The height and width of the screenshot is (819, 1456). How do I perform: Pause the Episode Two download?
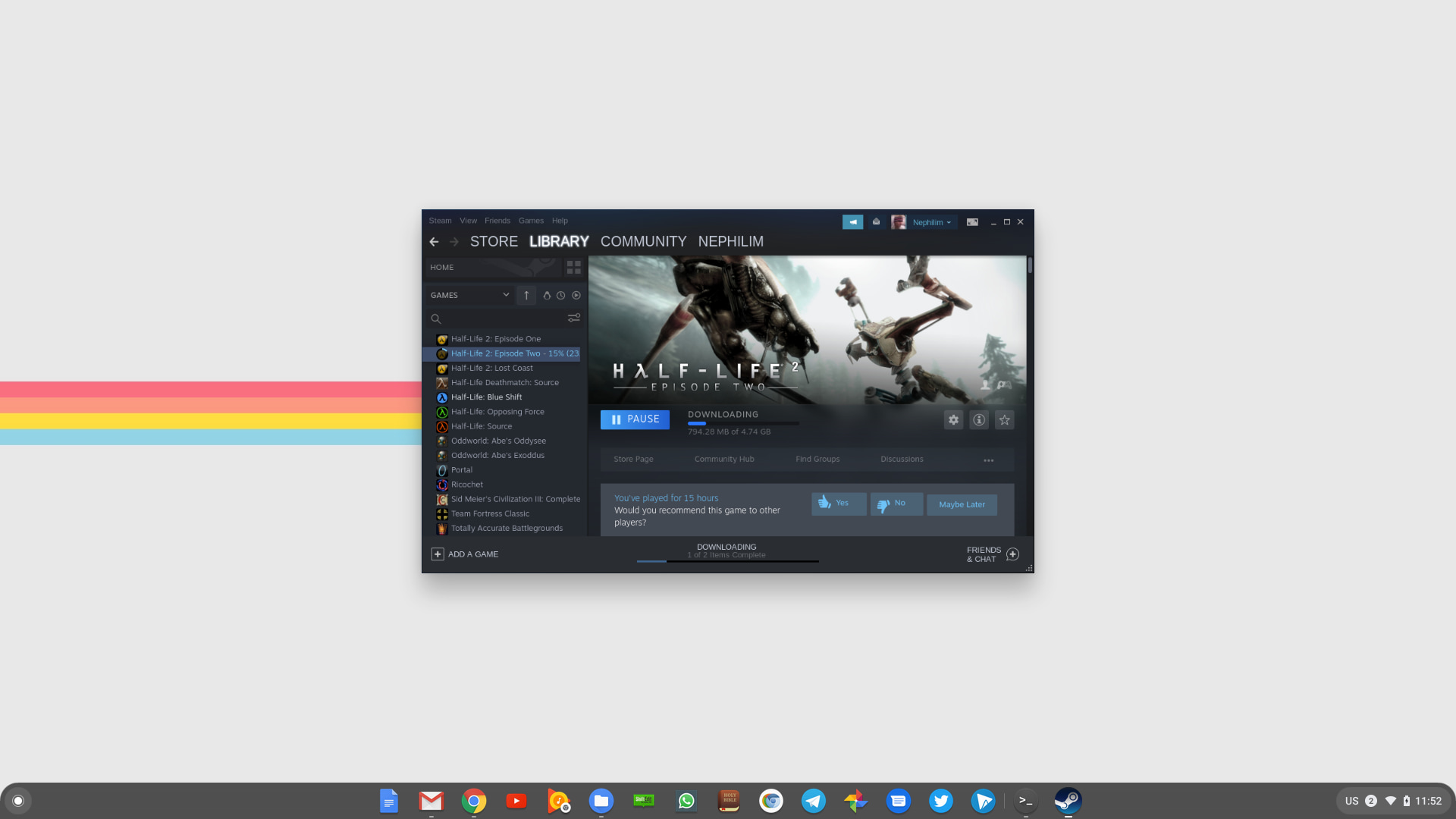635,419
